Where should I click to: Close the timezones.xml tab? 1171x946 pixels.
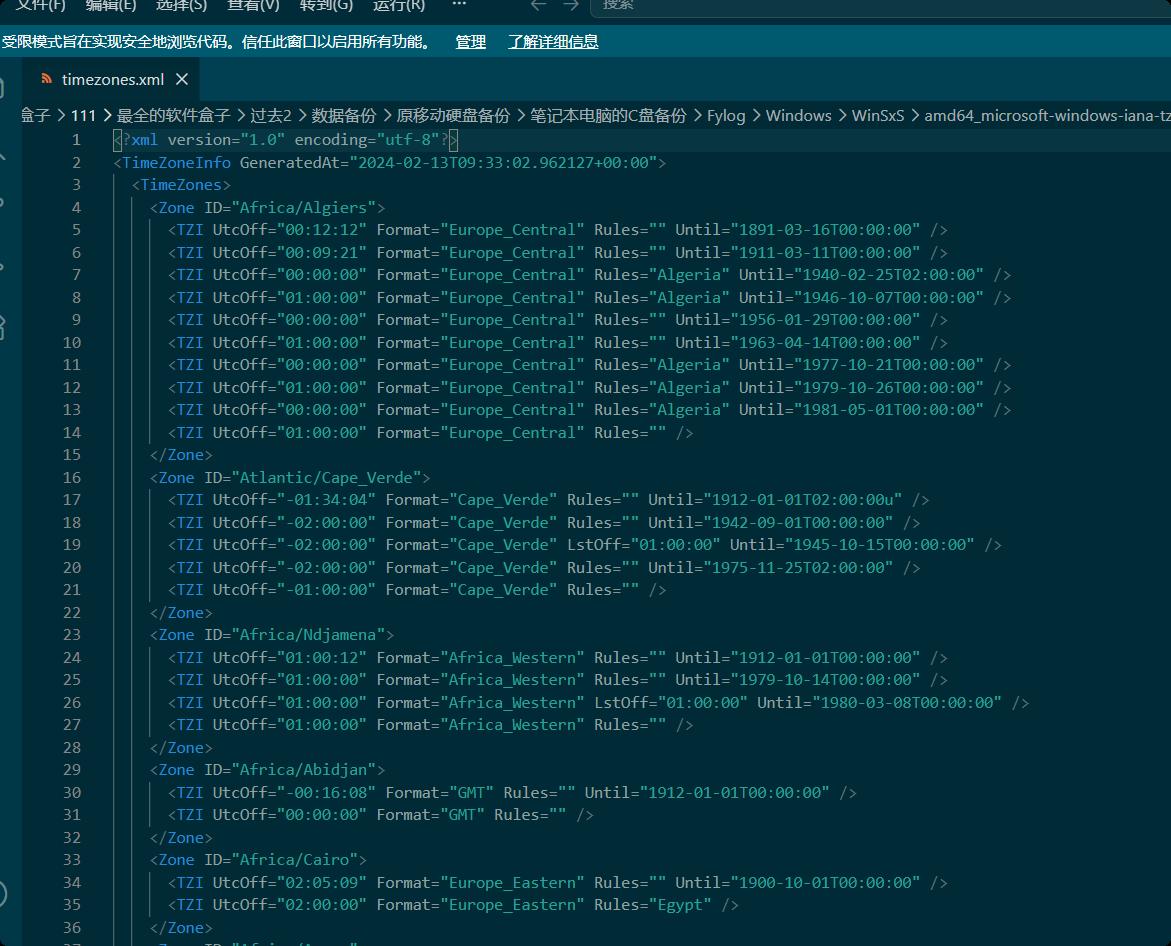tap(181, 79)
